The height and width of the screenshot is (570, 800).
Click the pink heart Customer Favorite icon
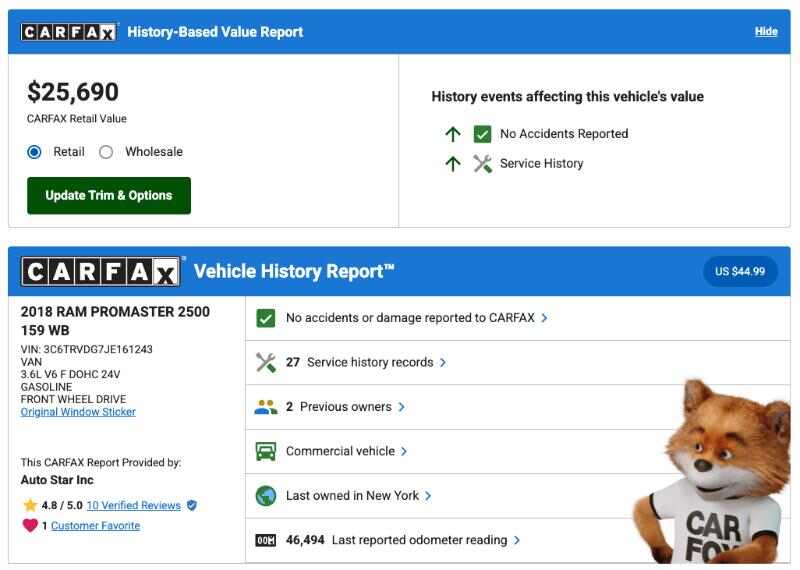pos(30,526)
